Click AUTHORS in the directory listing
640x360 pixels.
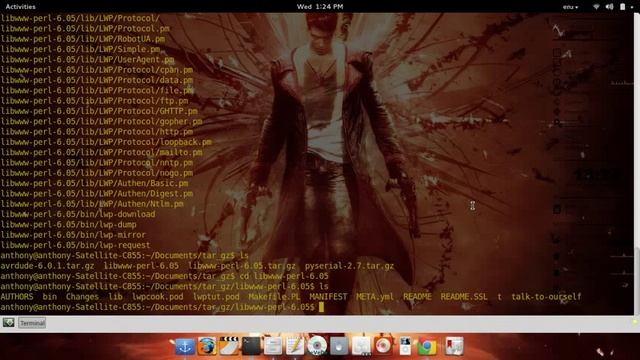tap(17, 297)
